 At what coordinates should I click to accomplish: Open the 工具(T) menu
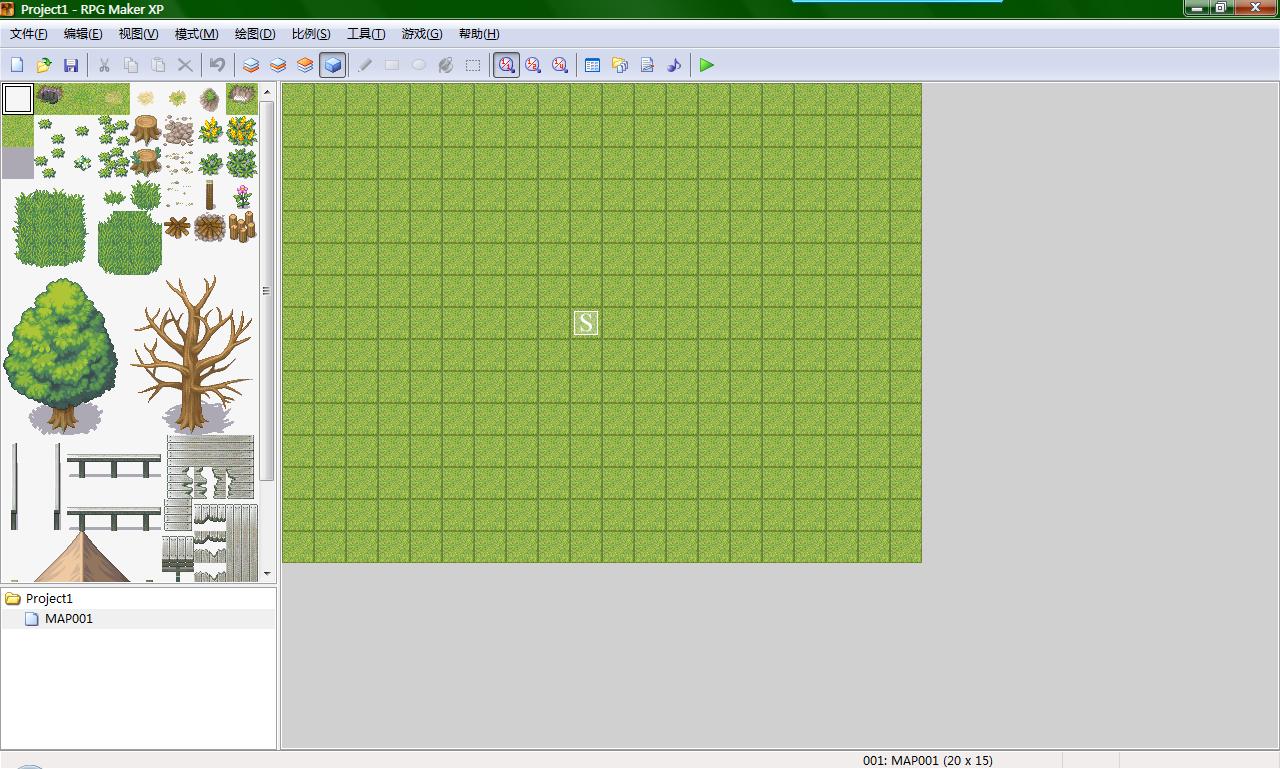[x=365, y=34]
